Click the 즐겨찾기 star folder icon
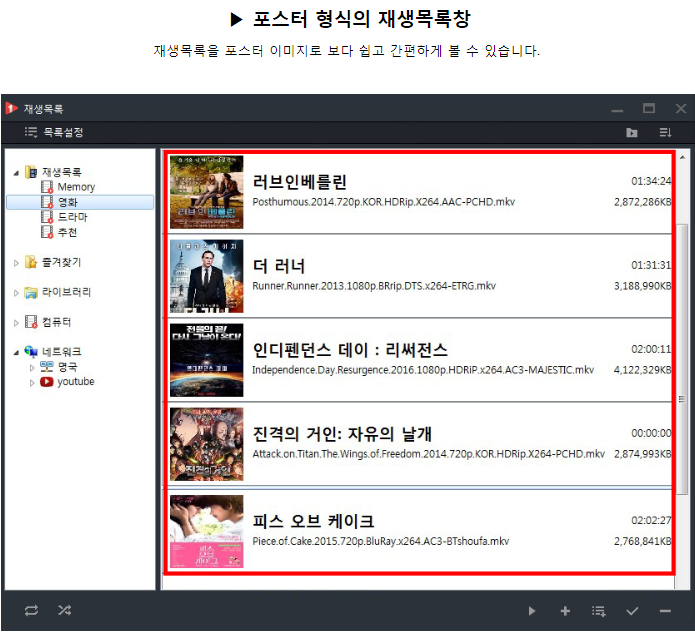Screen dimensions: 695x639 31,262
